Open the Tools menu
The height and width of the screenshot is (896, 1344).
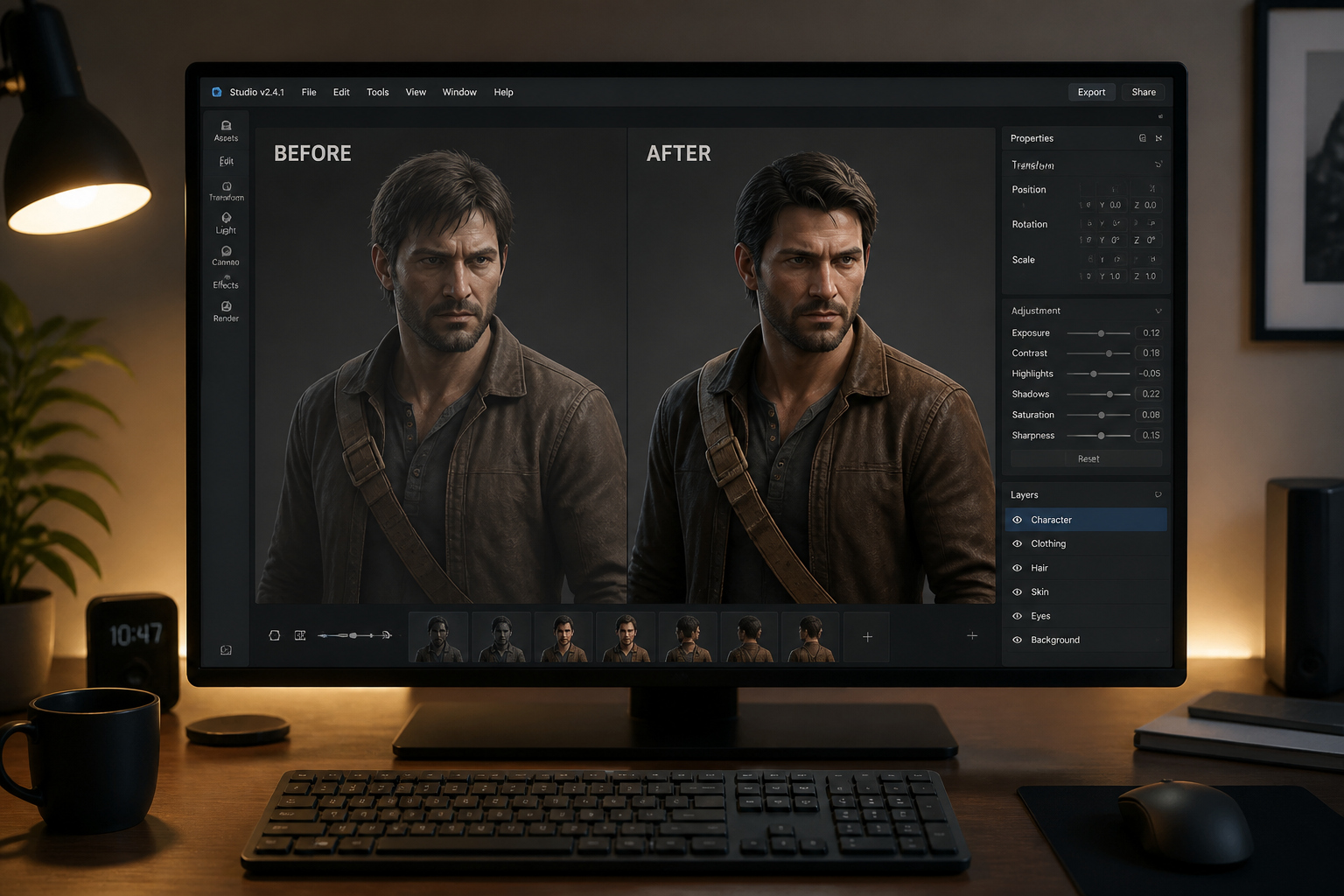(378, 92)
